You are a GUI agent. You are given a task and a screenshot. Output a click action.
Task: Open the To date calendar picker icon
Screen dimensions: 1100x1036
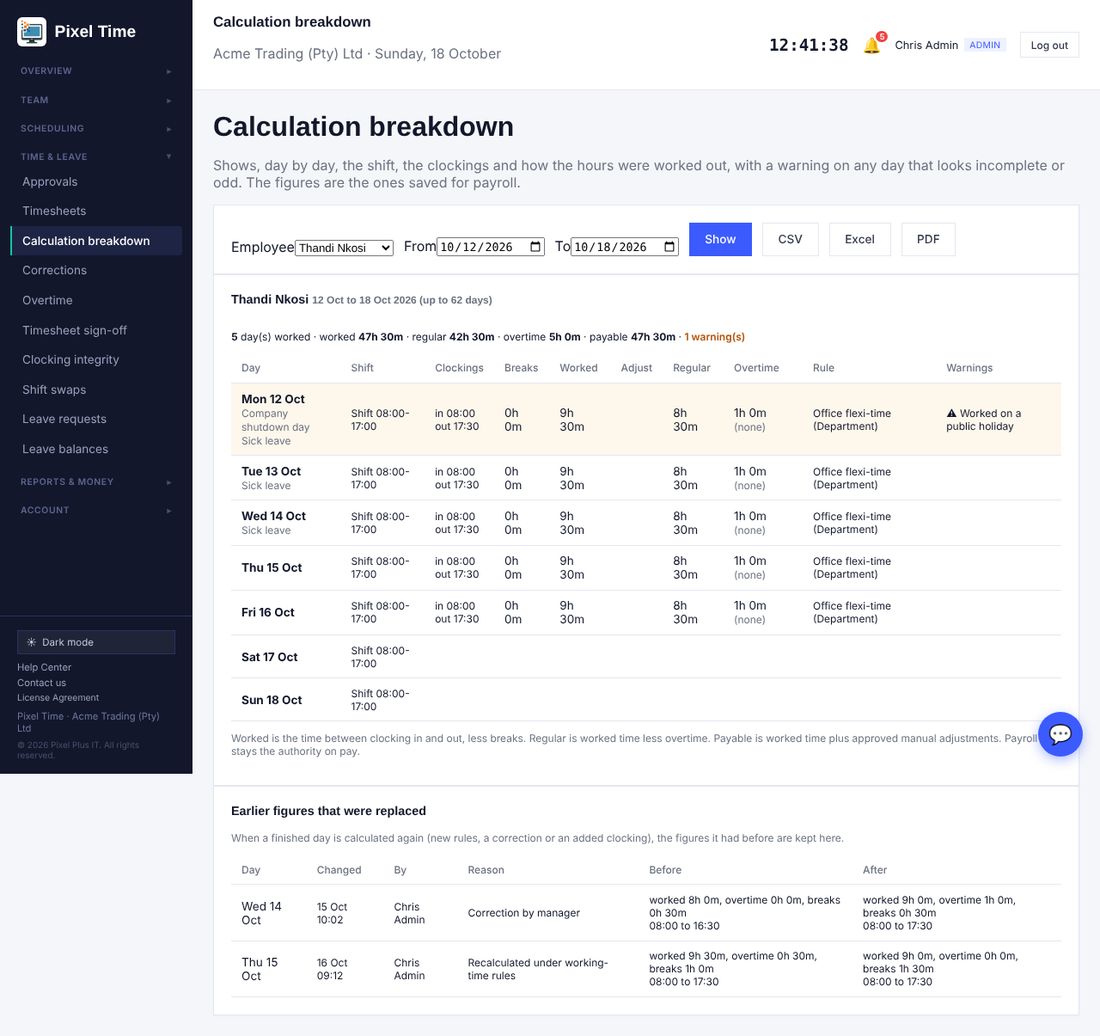tap(669, 247)
